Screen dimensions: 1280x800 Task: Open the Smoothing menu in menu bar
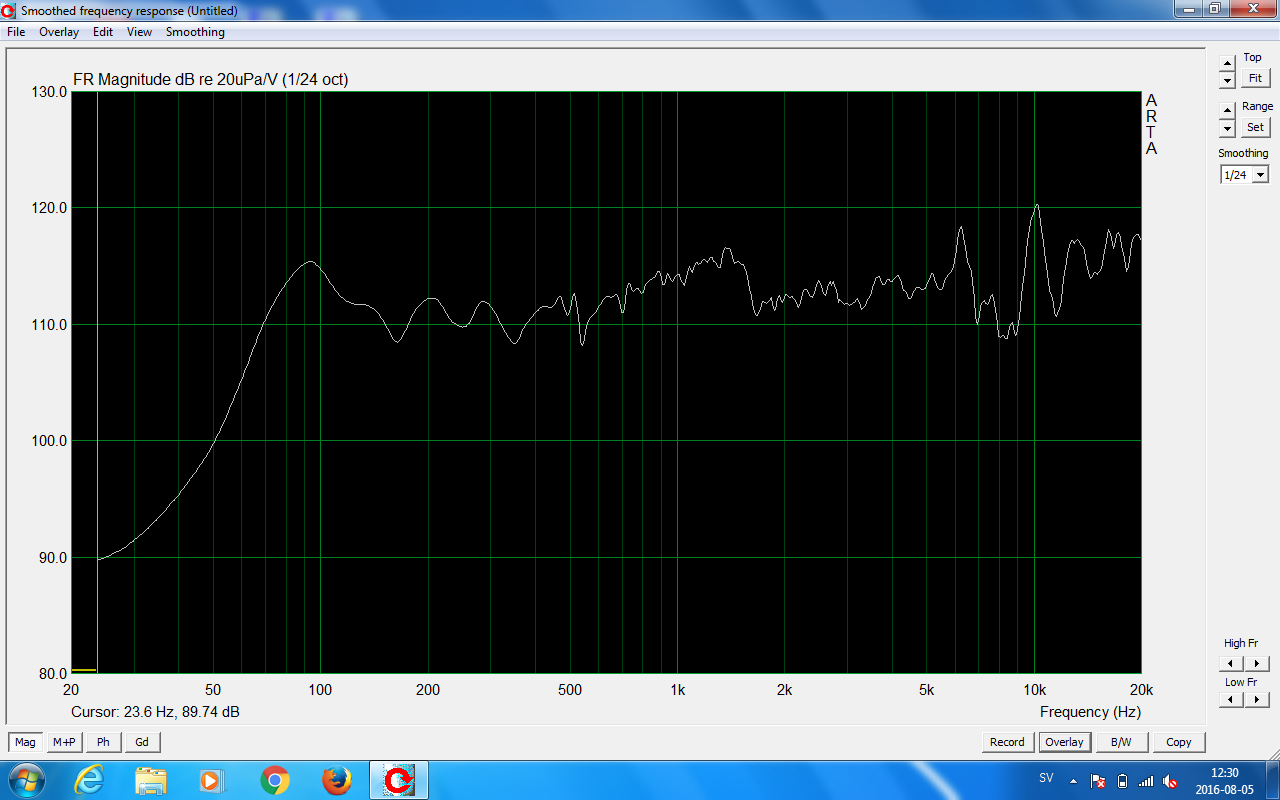coord(195,32)
